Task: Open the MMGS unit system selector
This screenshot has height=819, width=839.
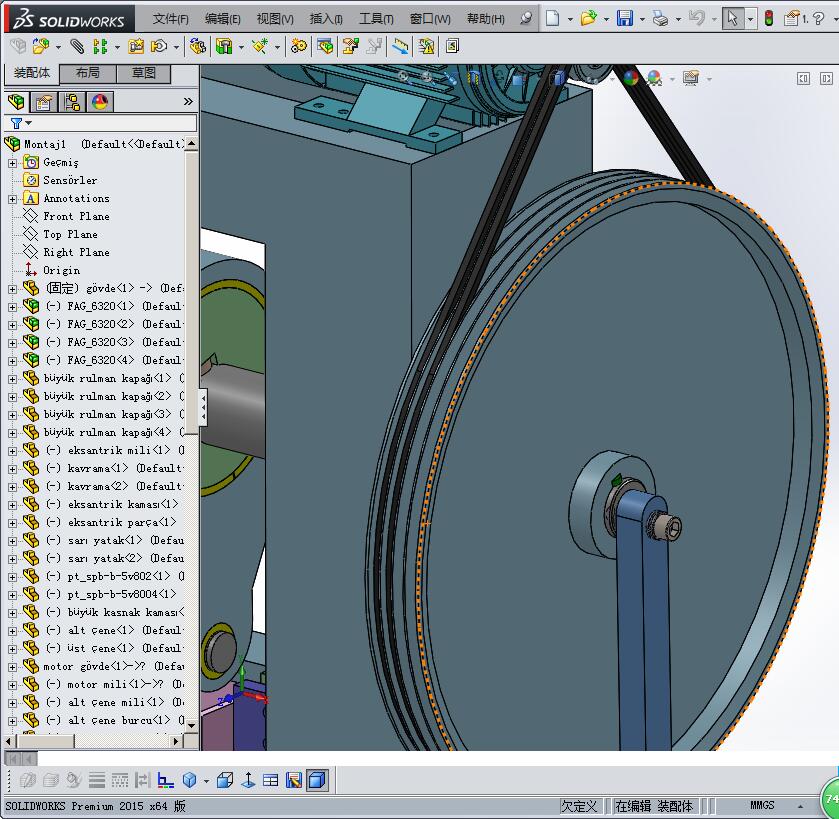Action: 762,806
